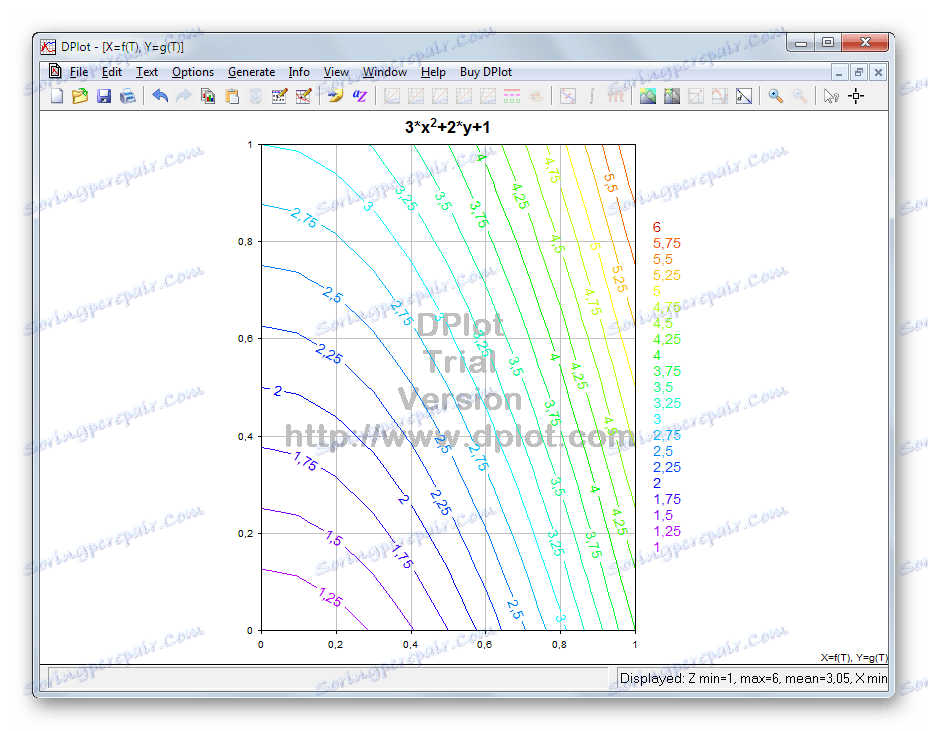
Task: Open the Help menu
Action: [433, 72]
